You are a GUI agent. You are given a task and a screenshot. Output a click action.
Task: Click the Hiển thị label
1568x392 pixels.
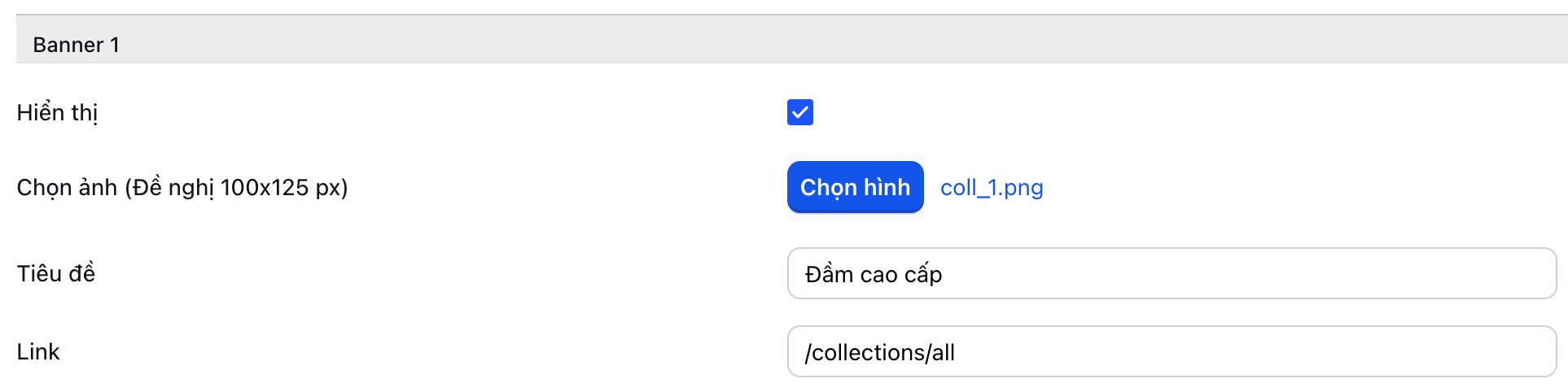click(57, 112)
